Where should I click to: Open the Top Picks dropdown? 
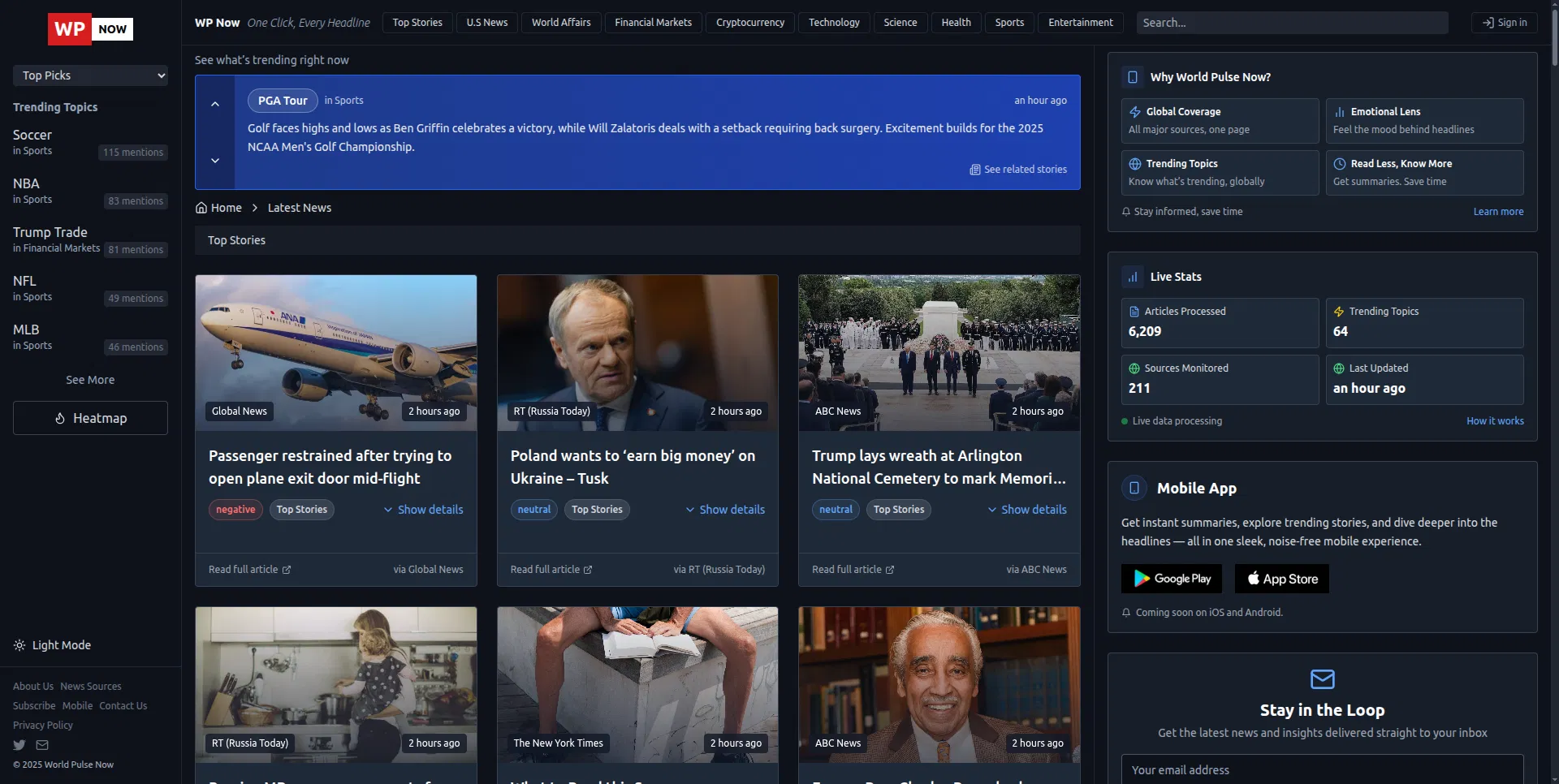click(x=90, y=75)
